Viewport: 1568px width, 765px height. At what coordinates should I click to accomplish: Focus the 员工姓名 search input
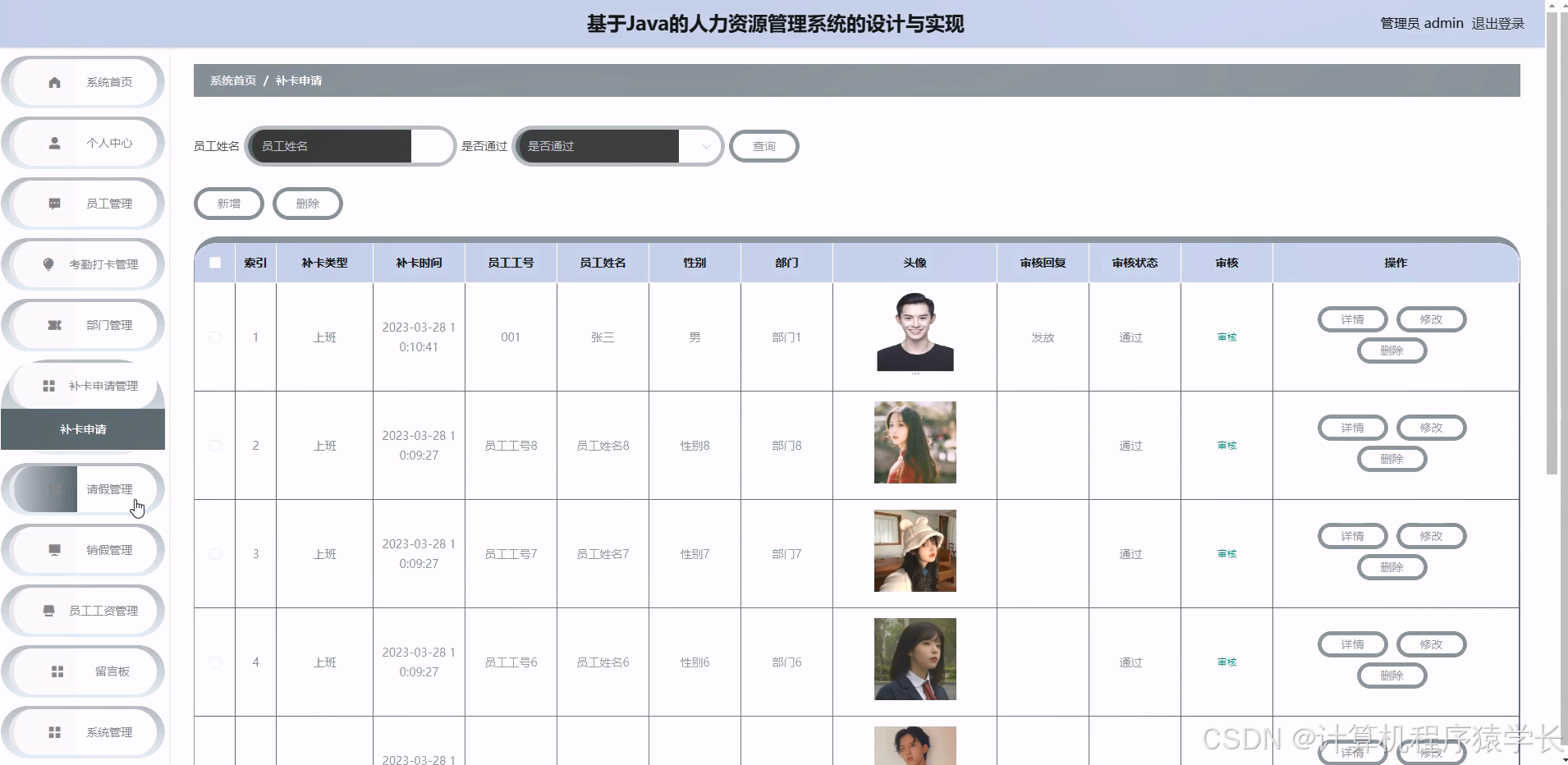[x=351, y=146]
